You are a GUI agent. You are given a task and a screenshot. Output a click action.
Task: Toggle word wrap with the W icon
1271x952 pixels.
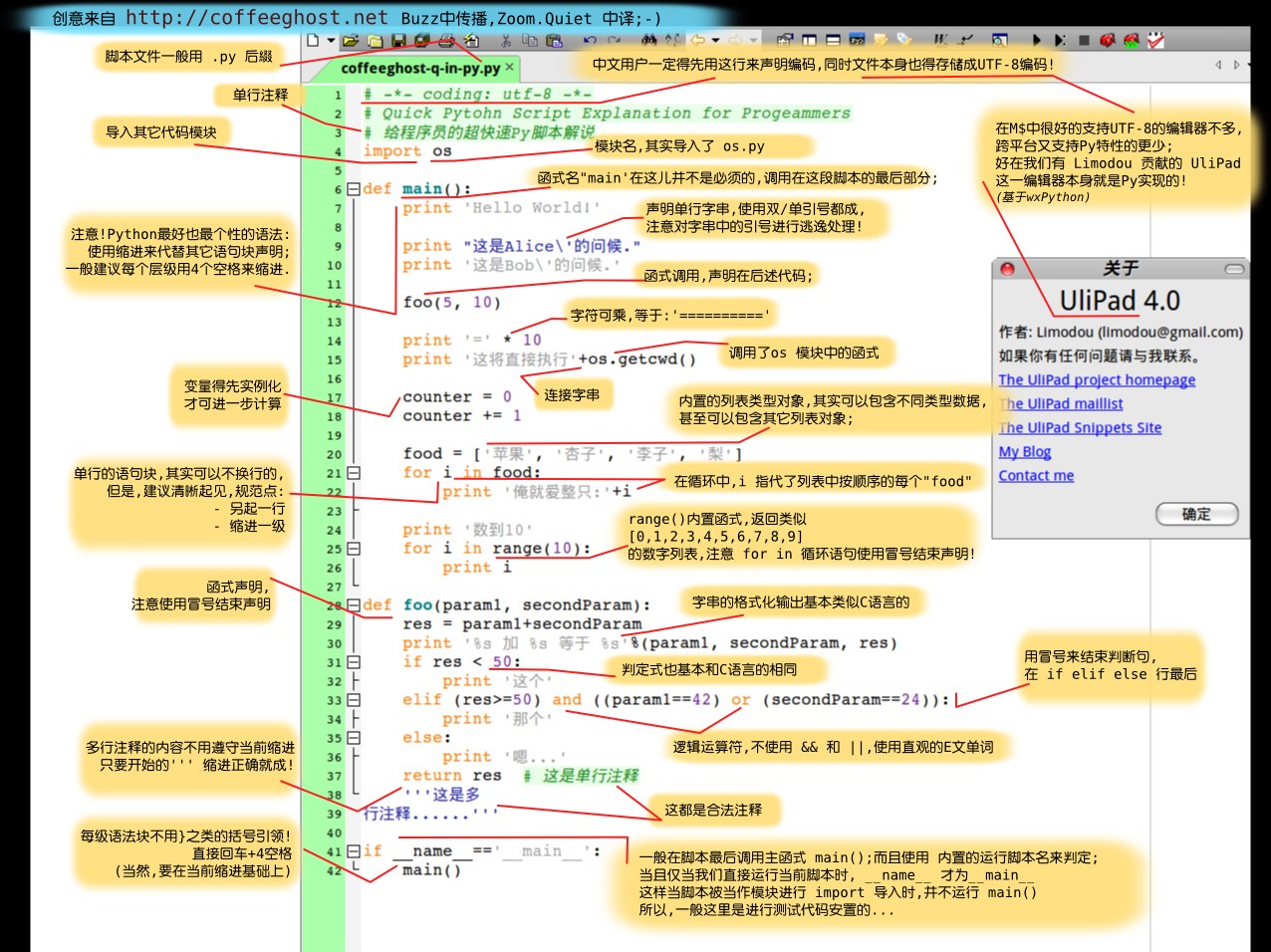click(x=938, y=41)
